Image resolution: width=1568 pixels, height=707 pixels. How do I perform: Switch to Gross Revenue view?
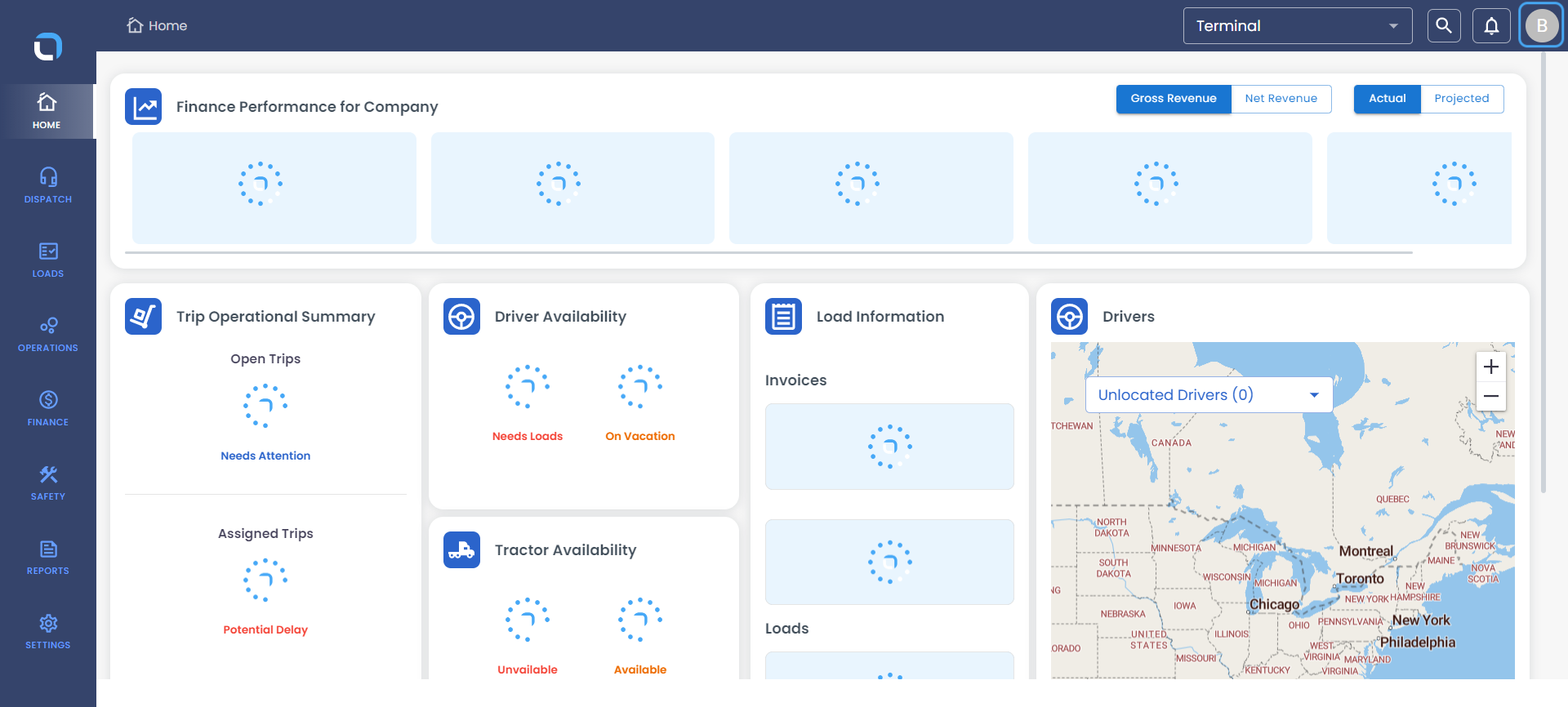[1174, 99]
